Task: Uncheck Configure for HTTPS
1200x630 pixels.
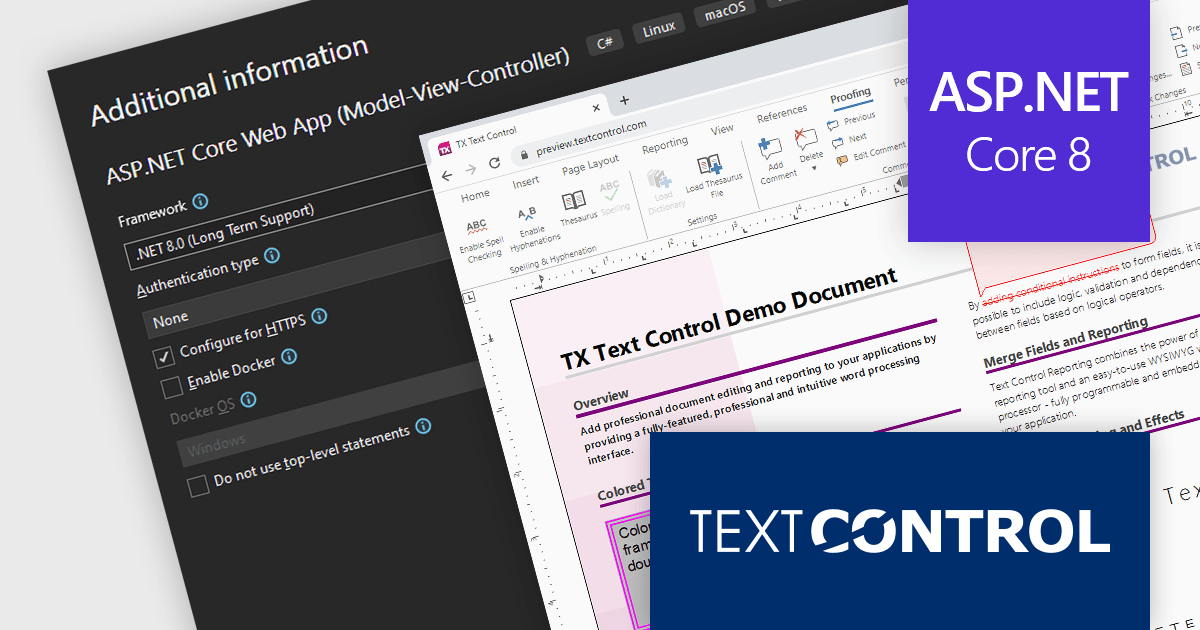Action: click(x=163, y=356)
